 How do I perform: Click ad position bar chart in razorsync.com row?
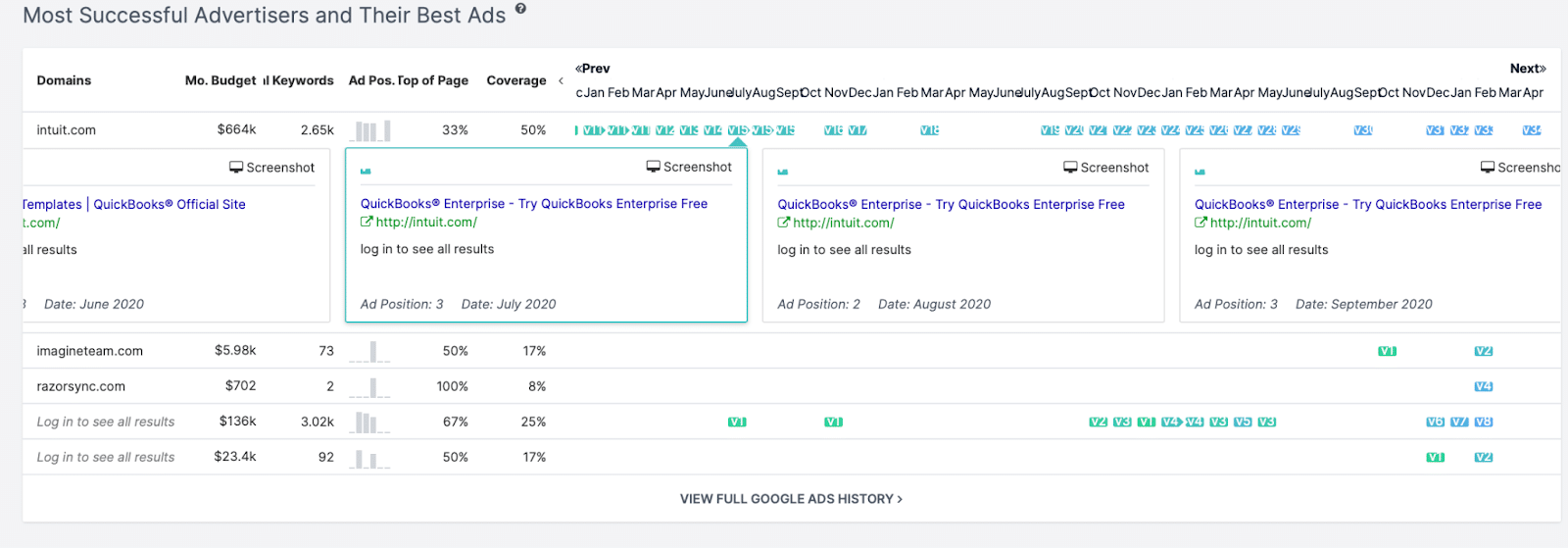click(370, 386)
